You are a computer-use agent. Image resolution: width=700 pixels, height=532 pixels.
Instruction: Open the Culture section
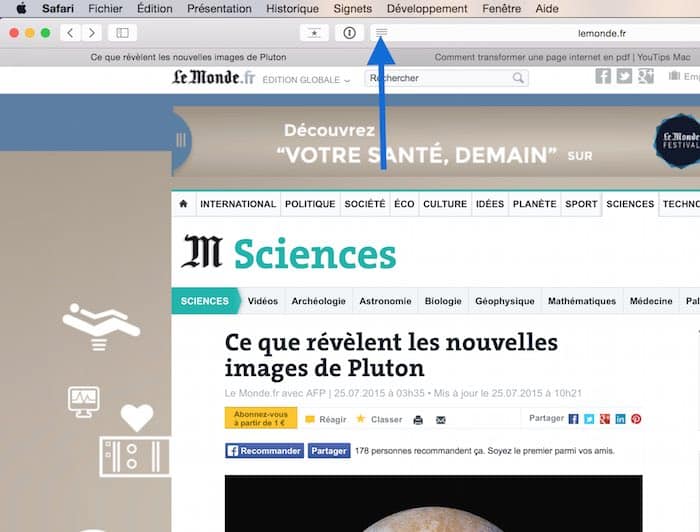point(445,204)
